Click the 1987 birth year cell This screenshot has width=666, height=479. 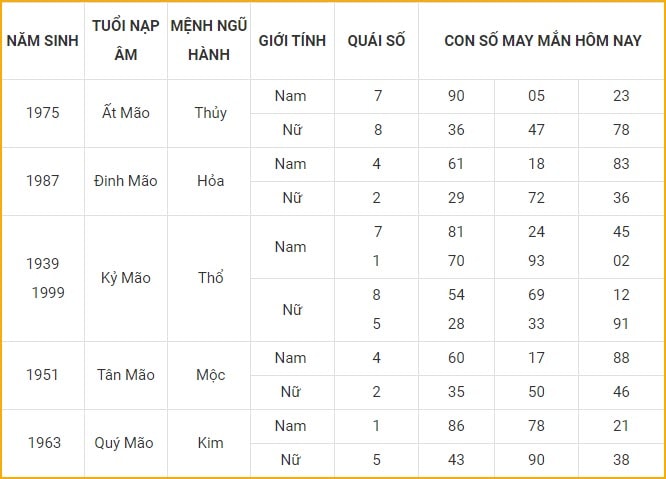42,181
